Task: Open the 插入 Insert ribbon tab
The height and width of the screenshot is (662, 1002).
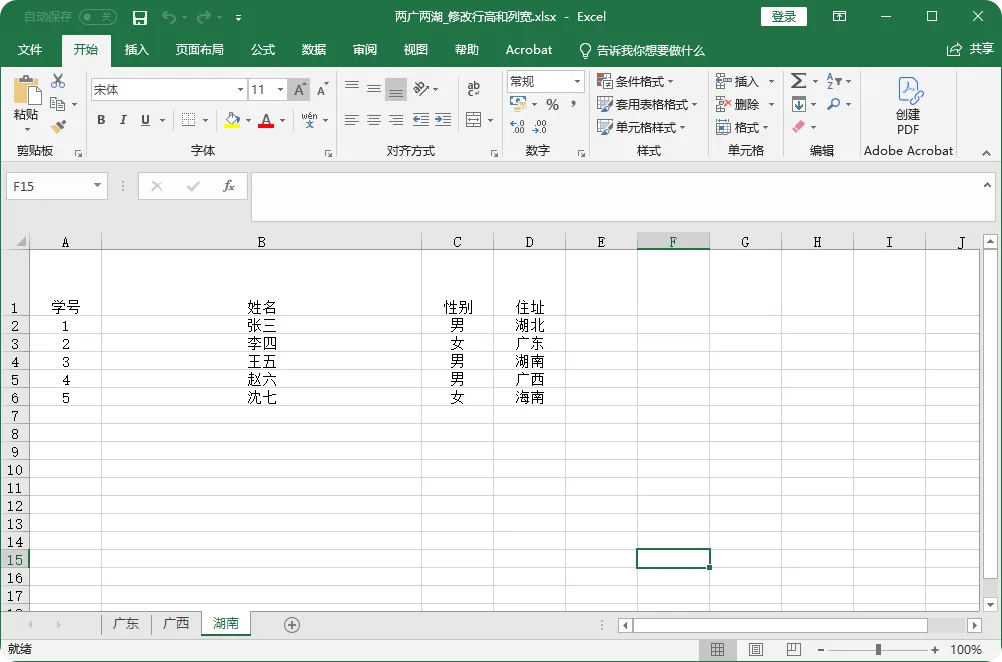Action: [x=136, y=50]
